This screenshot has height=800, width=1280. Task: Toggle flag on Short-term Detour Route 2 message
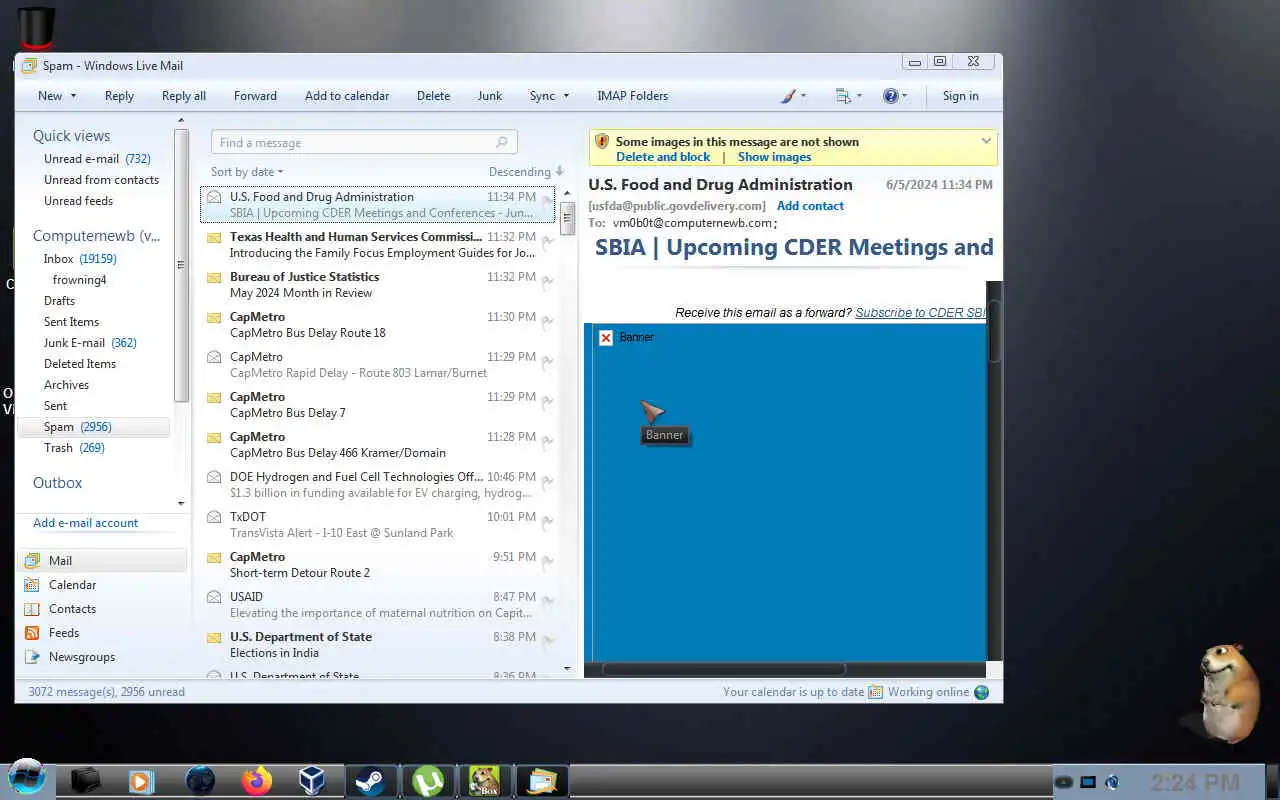click(548, 562)
